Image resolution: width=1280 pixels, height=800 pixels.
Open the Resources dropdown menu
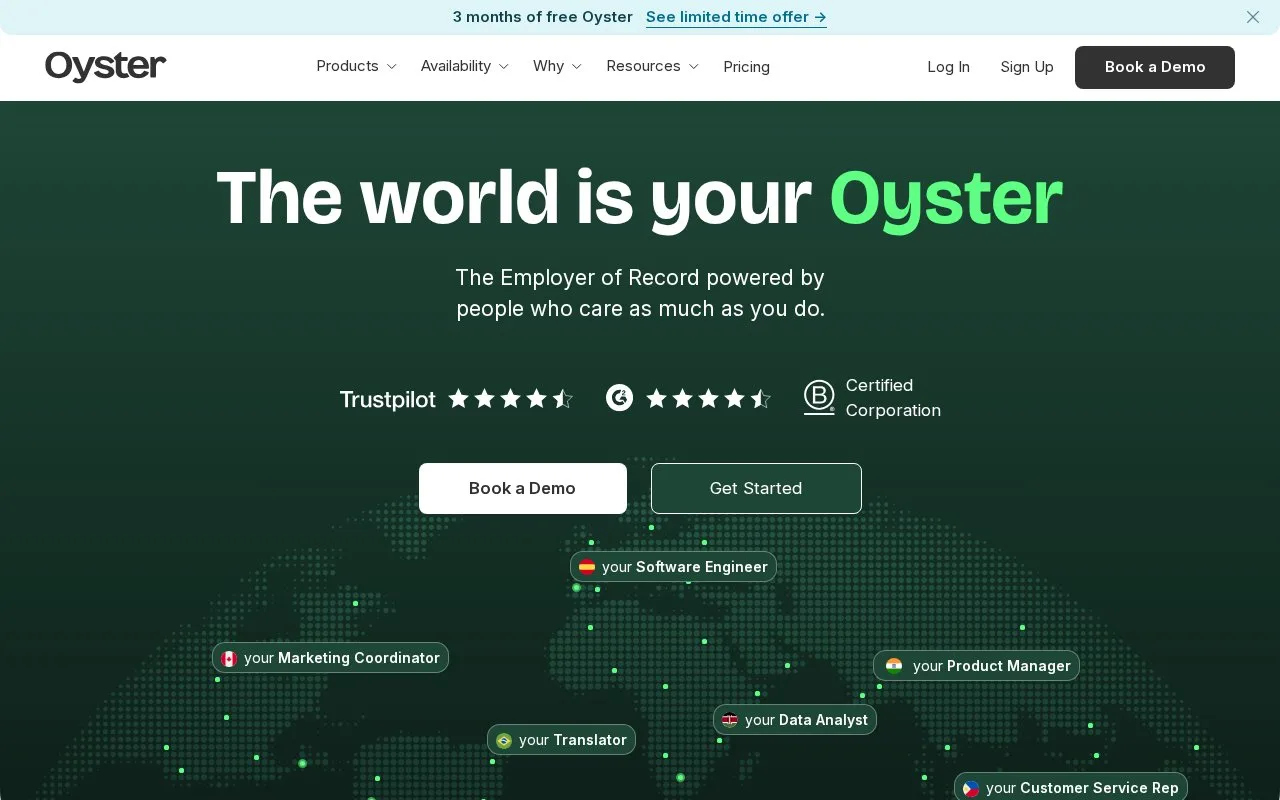pos(652,66)
